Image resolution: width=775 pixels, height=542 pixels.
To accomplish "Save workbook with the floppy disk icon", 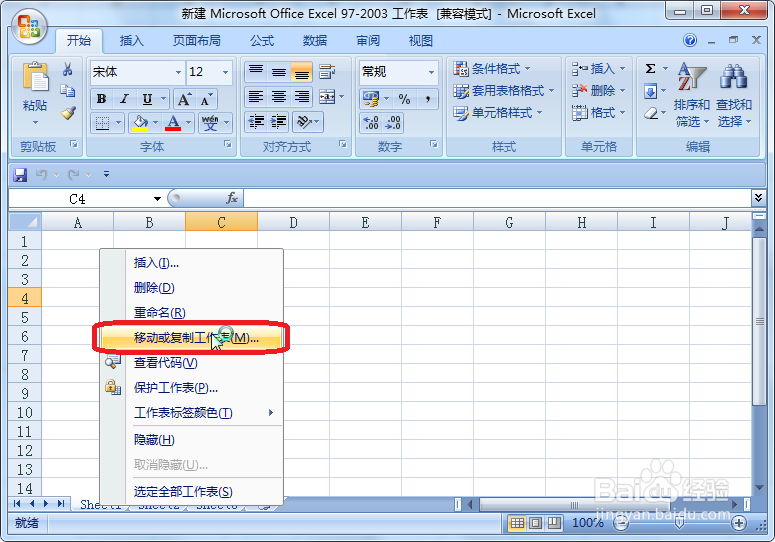I will click(20, 174).
